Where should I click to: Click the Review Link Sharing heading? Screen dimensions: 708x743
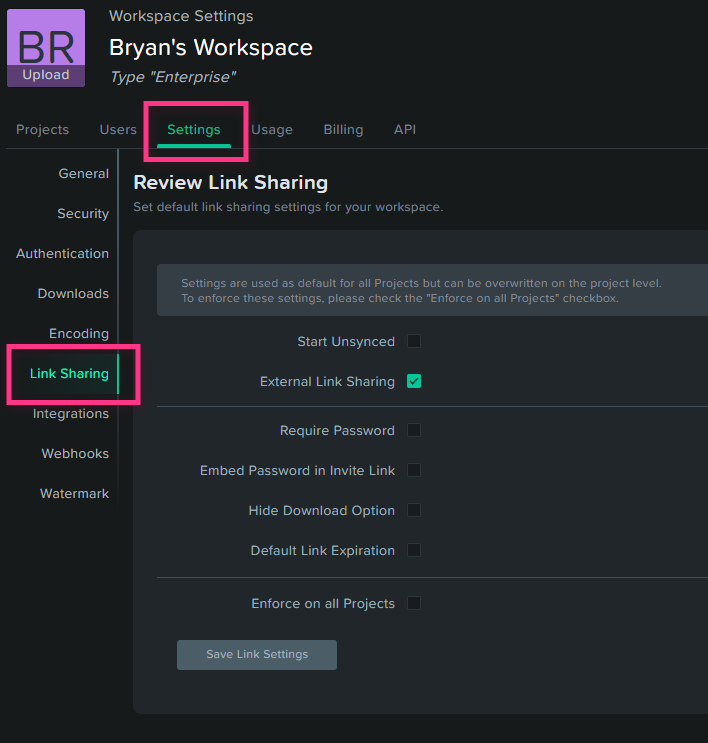(231, 183)
